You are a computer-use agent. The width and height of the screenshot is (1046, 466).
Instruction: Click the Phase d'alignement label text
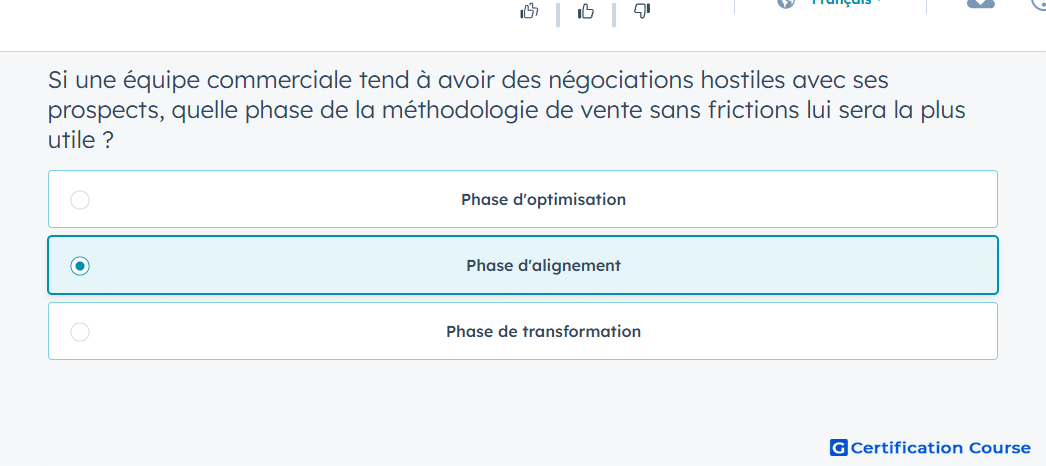(x=544, y=265)
